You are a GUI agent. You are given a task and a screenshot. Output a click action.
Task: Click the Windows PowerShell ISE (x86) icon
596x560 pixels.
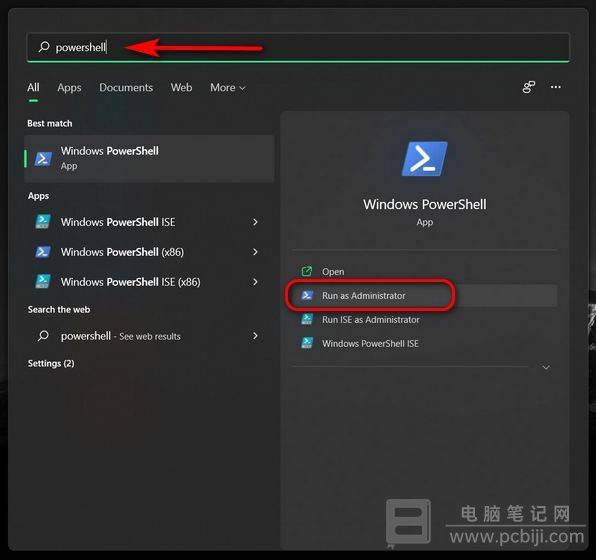click(x=43, y=281)
